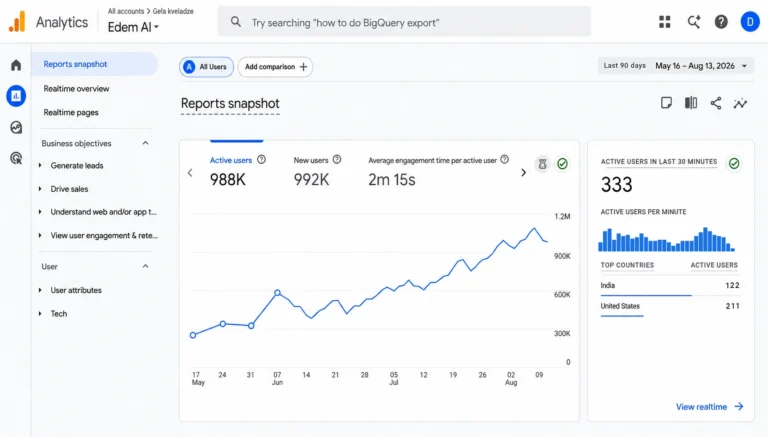Image resolution: width=768 pixels, height=437 pixels.
Task: Click help icon next to Average engagement time
Action: coord(504,160)
